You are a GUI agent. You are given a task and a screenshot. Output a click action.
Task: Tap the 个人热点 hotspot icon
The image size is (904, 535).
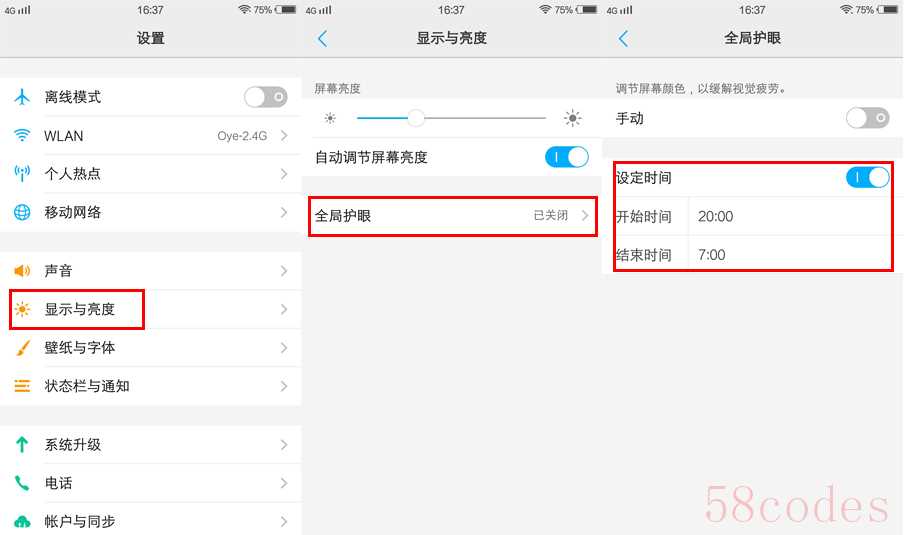click(22, 174)
